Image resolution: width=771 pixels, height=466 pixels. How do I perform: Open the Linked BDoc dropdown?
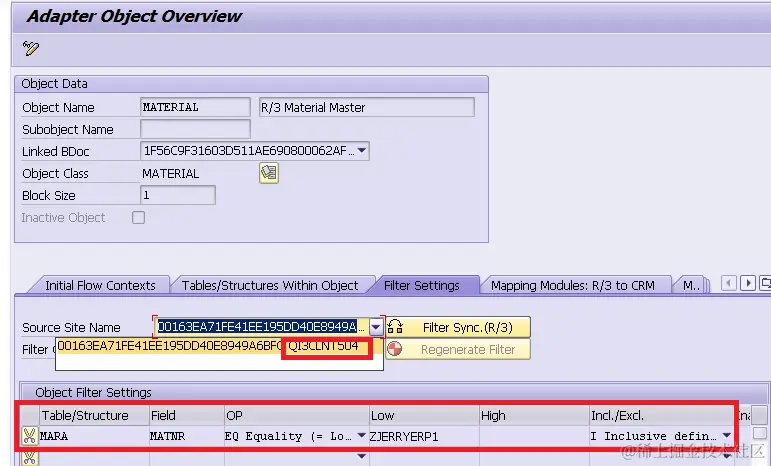click(362, 150)
